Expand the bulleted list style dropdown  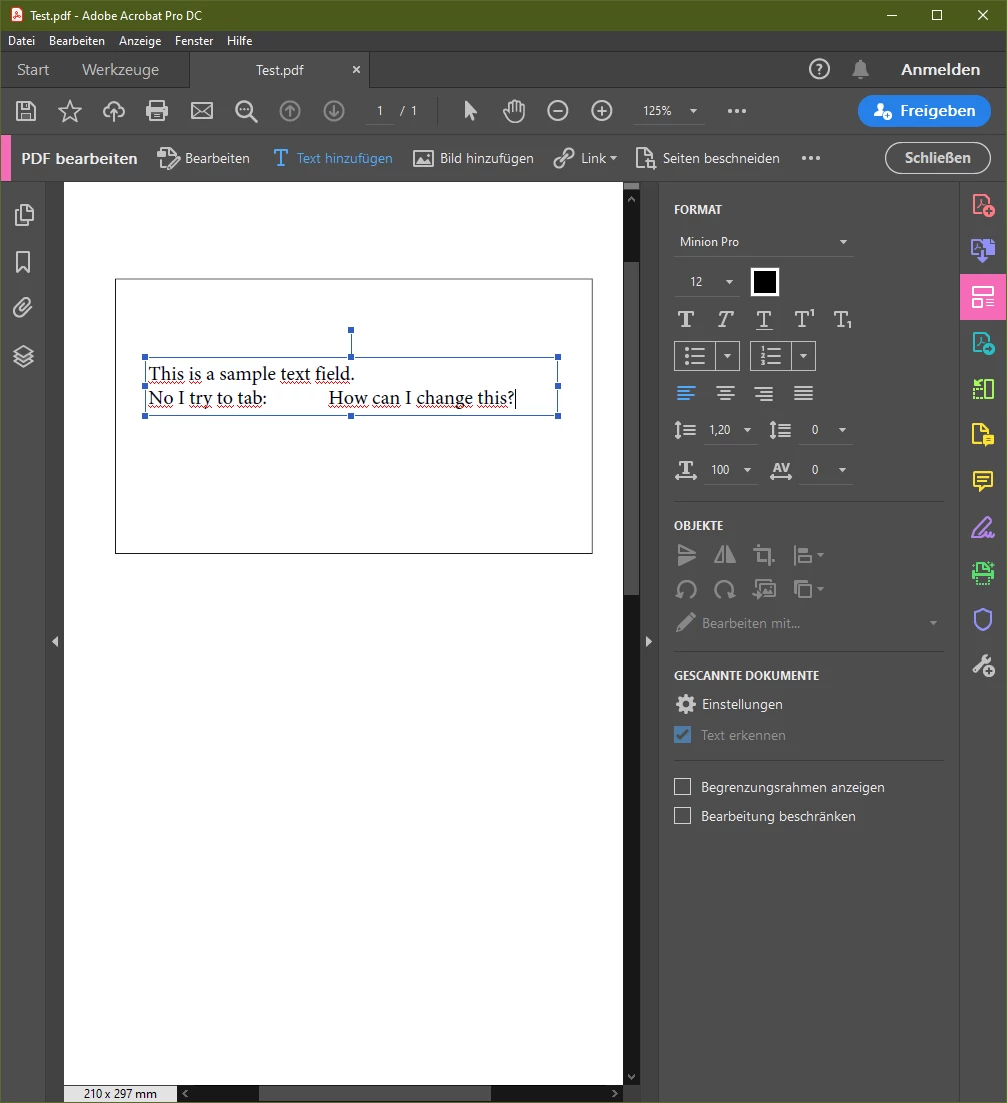(728, 357)
